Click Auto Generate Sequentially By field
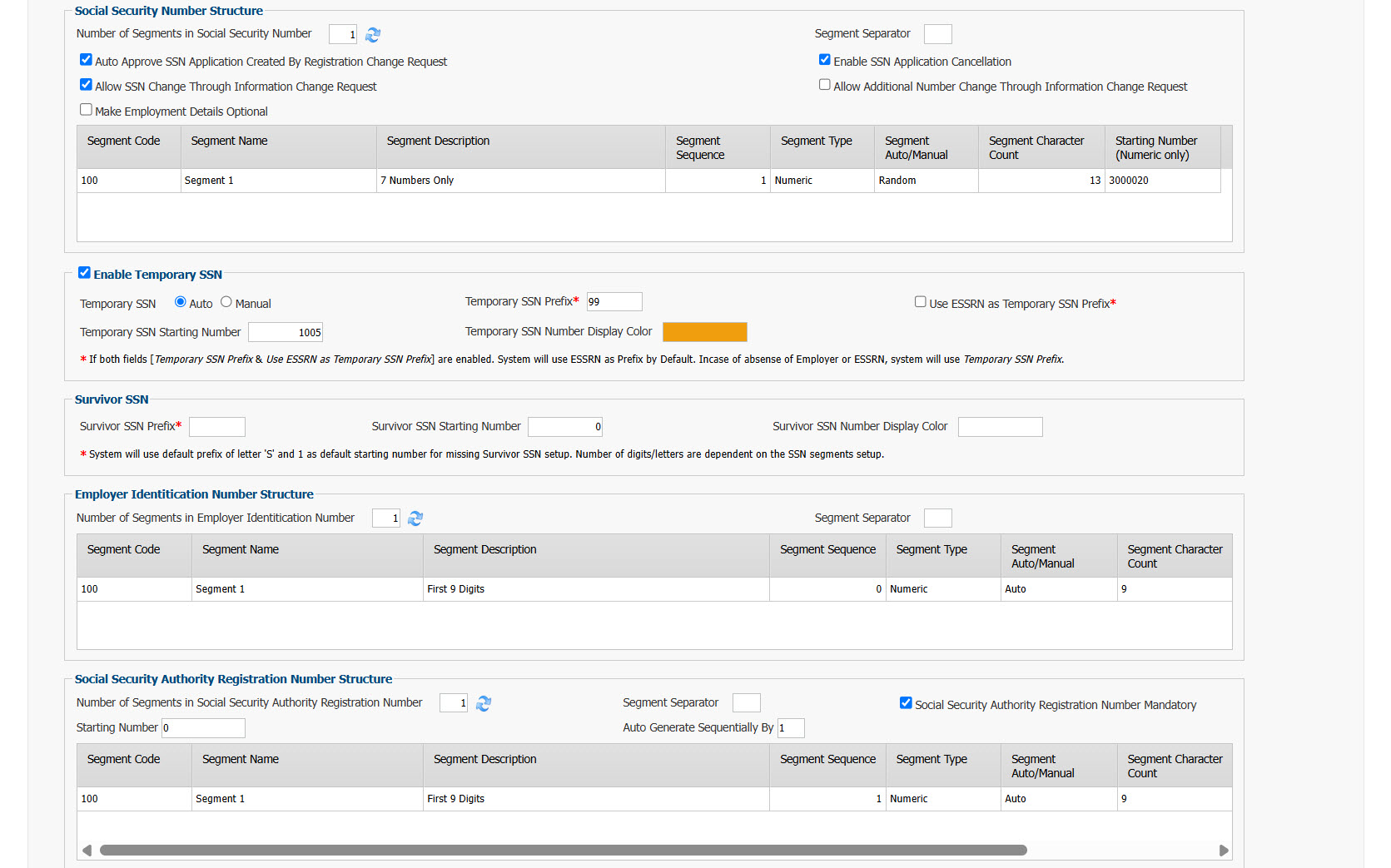Screen dimensions: 1391x868 coord(791,728)
